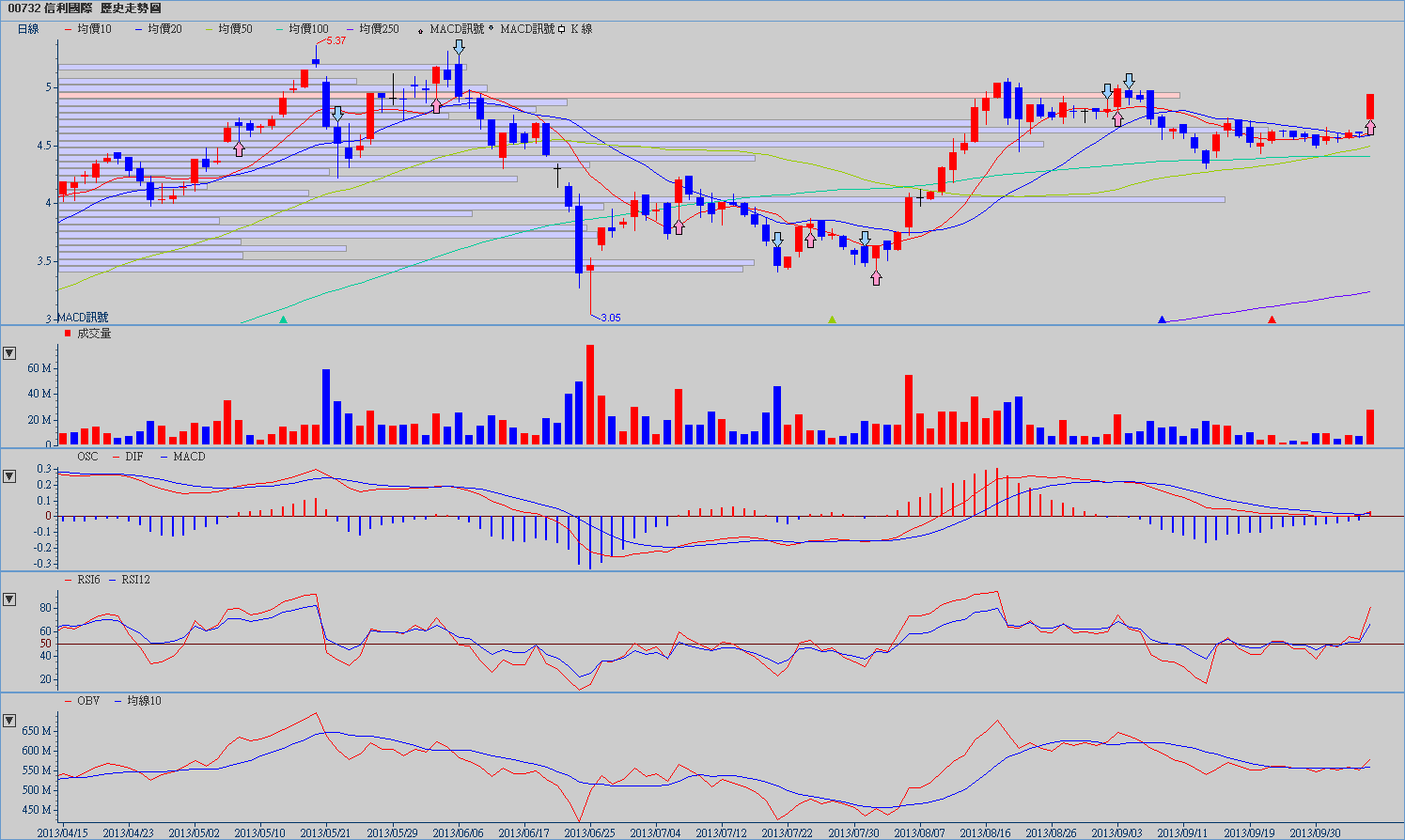This screenshot has width=1405, height=840.
Task: Expand the RSI panel indicator dropdown
Action: point(9,599)
